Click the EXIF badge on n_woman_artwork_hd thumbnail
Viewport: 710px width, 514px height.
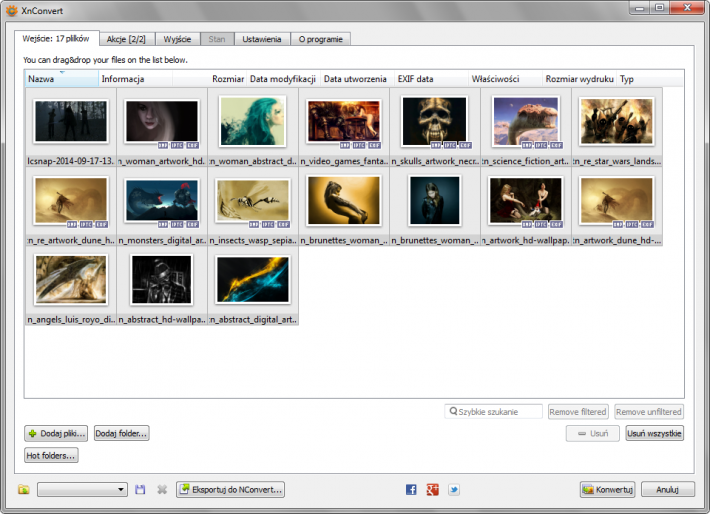coord(193,145)
